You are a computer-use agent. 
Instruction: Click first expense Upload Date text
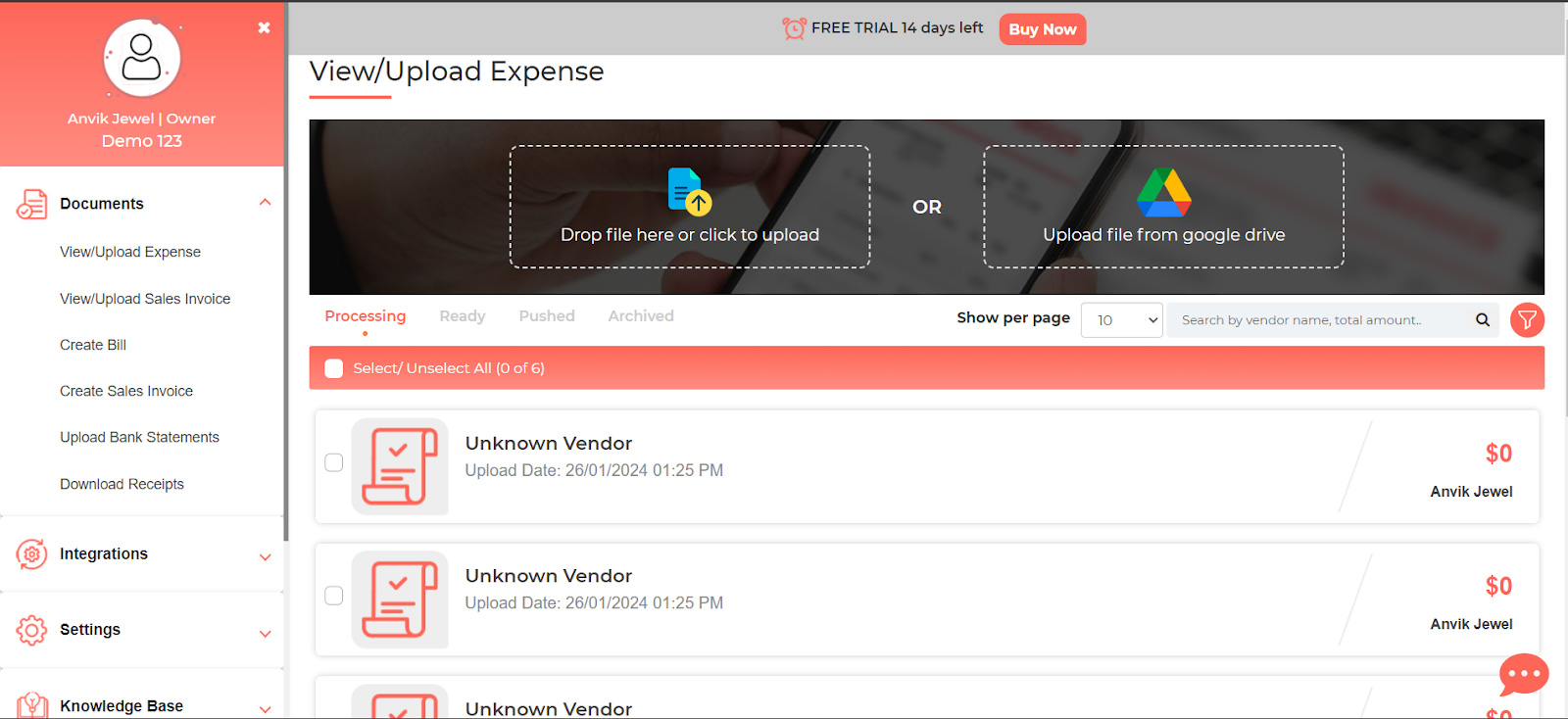[594, 470]
